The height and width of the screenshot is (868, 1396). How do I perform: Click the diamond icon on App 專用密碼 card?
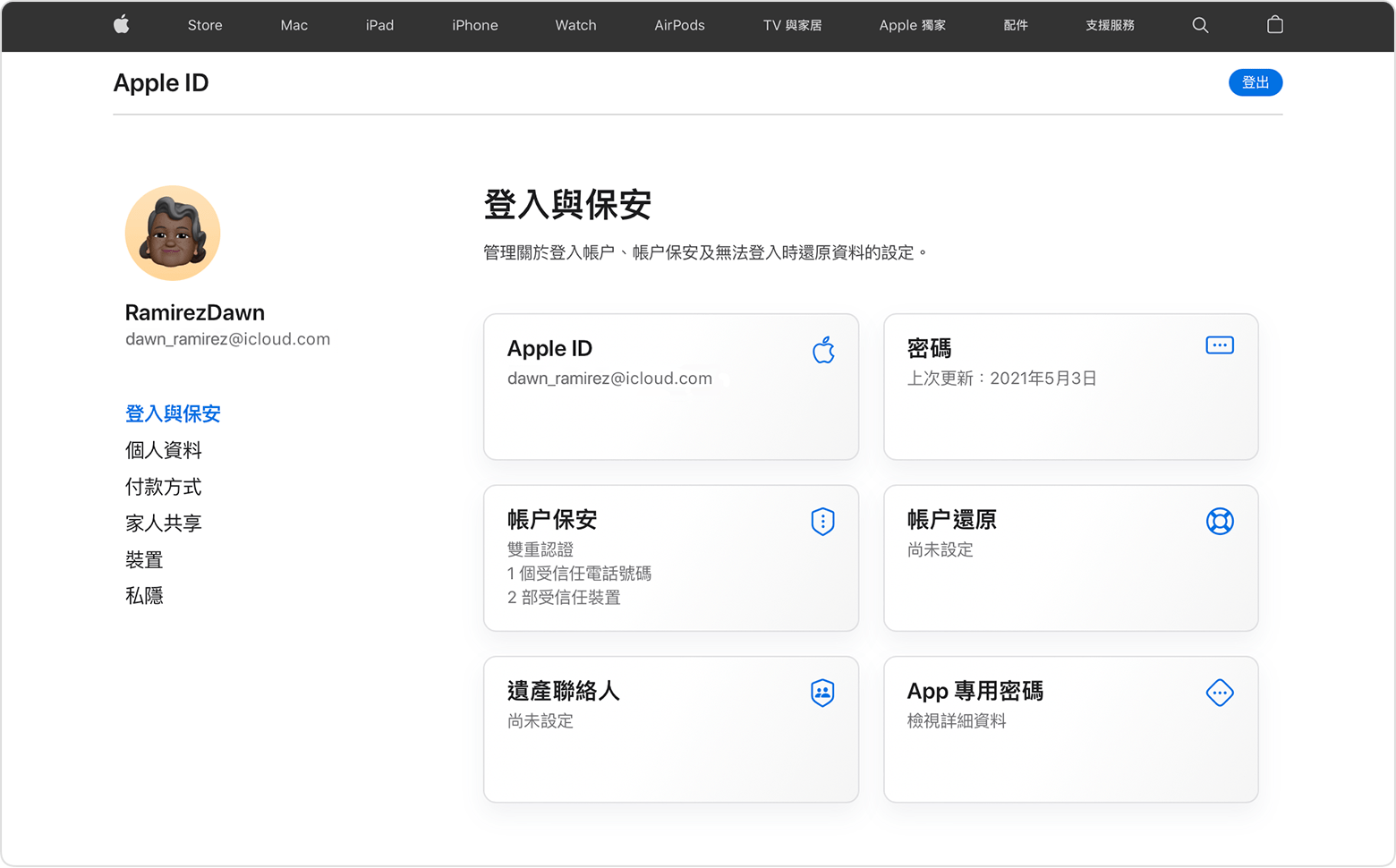coord(1220,693)
